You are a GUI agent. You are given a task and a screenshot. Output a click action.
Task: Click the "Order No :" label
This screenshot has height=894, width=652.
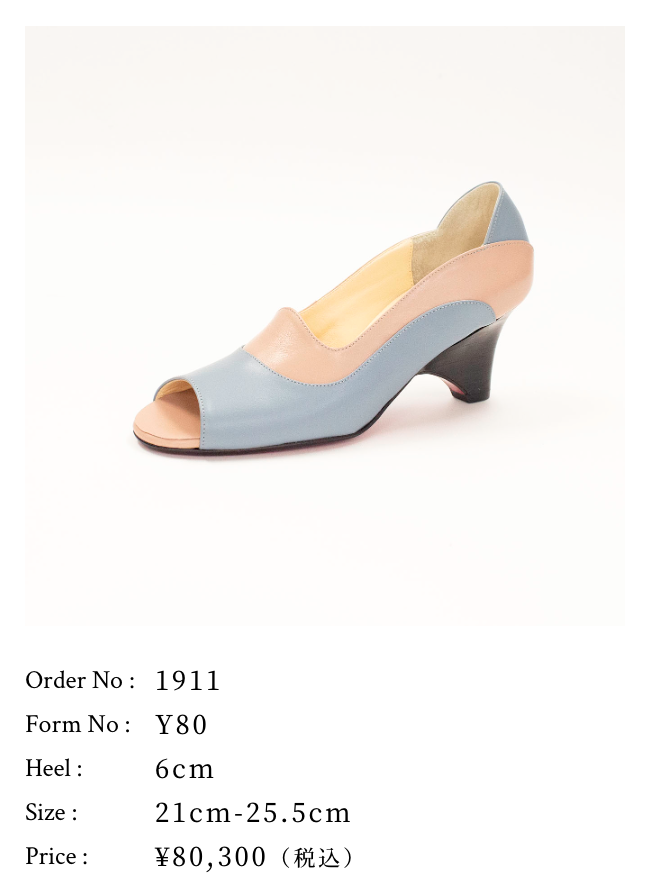pyautogui.click(x=80, y=681)
